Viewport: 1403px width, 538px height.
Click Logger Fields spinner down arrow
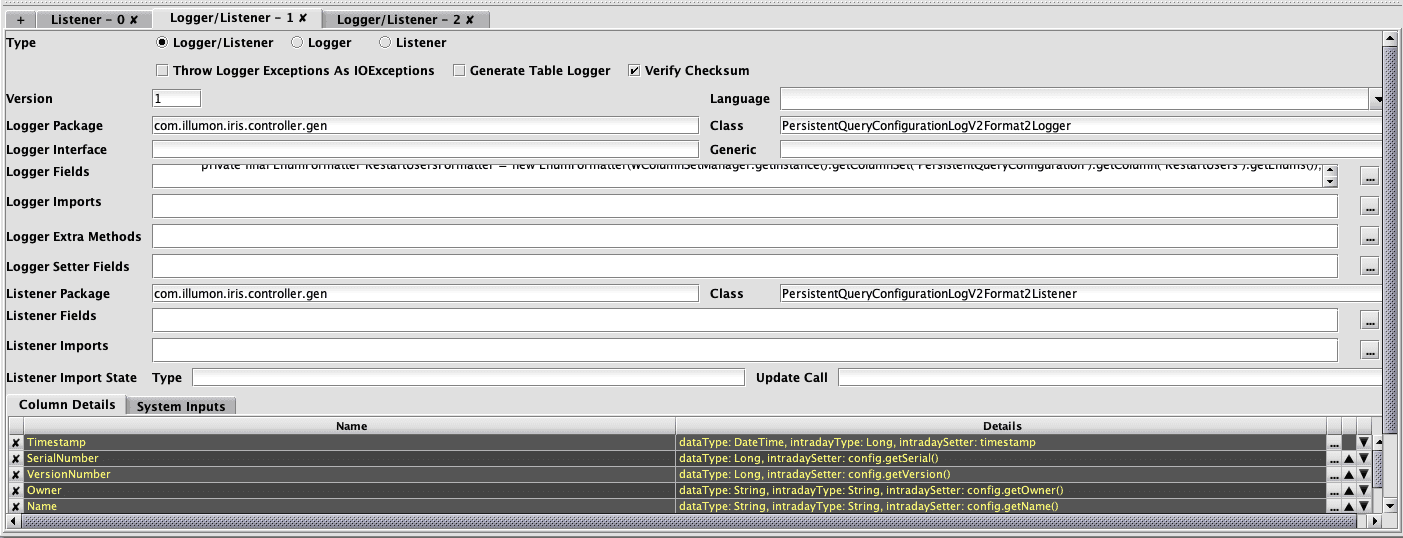(1329, 182)
